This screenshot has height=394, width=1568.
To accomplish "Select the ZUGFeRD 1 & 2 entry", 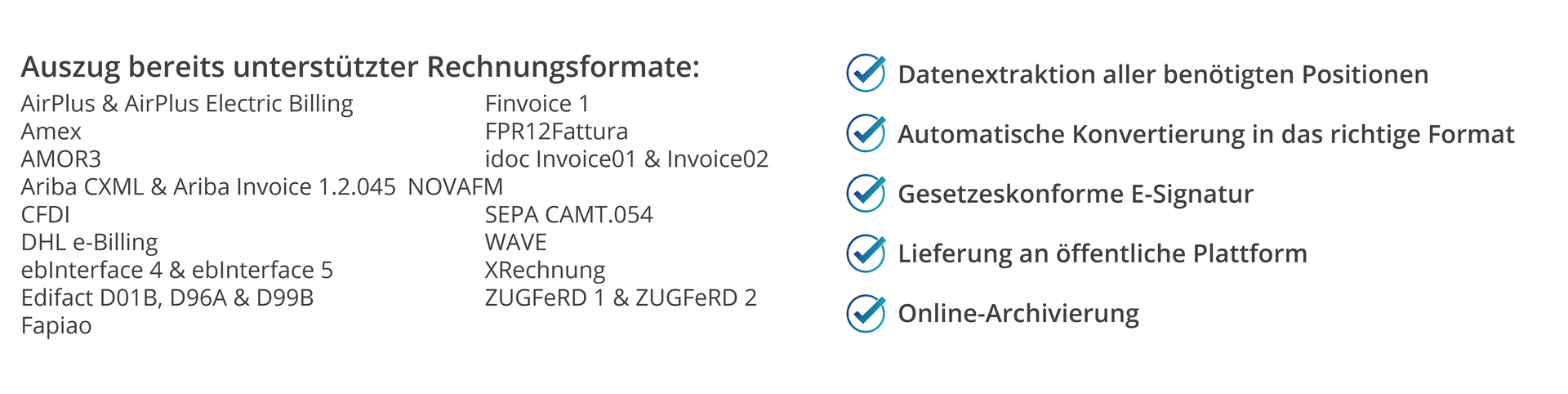I will coord(621,298).
